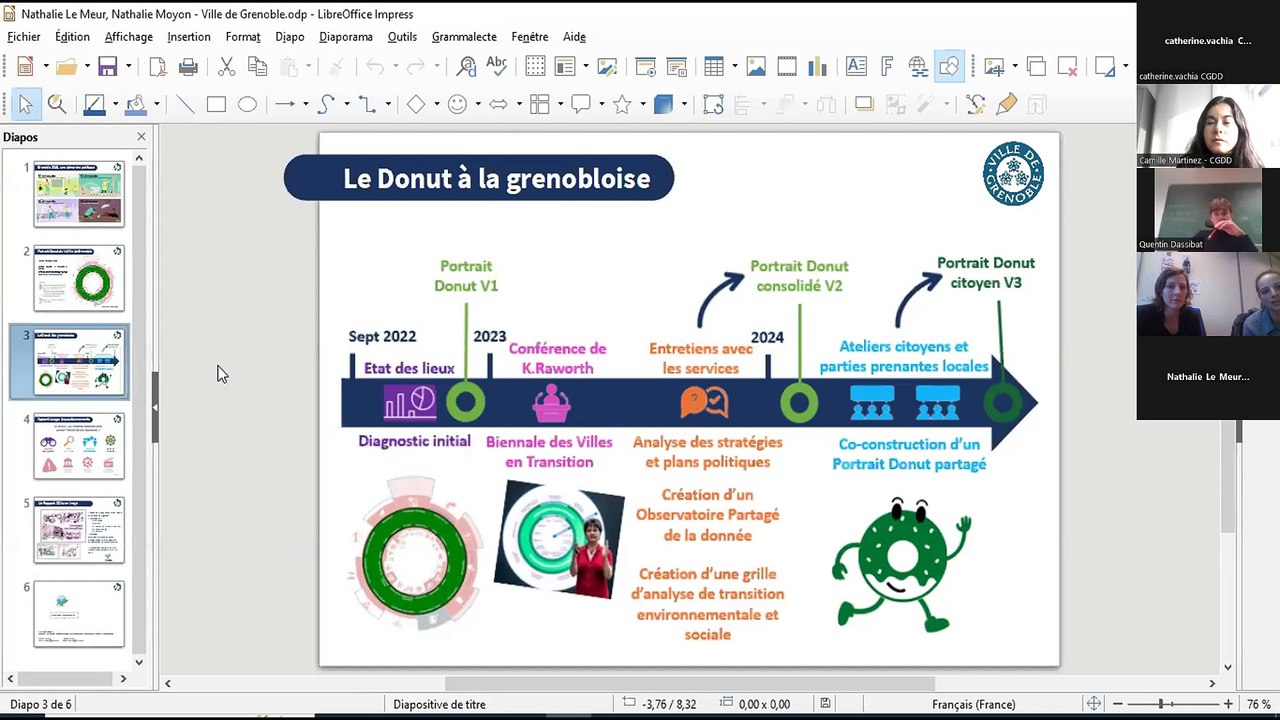Insert Hyperlink globe icon
Viewport: 1280px width, 720px height.
click(917, 67)
